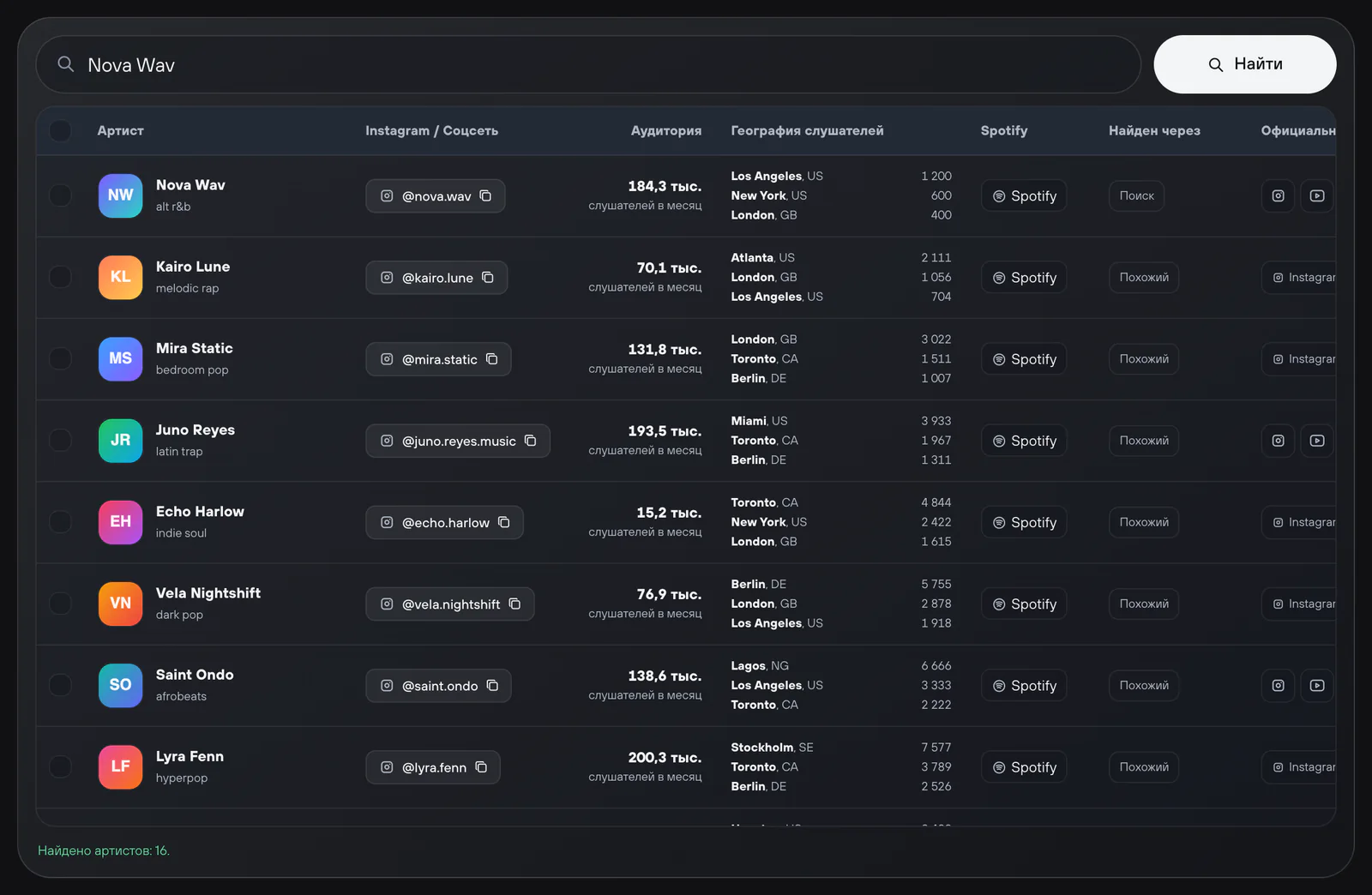Open Kairo Lune's official Instagram button

click(1300, 278)
